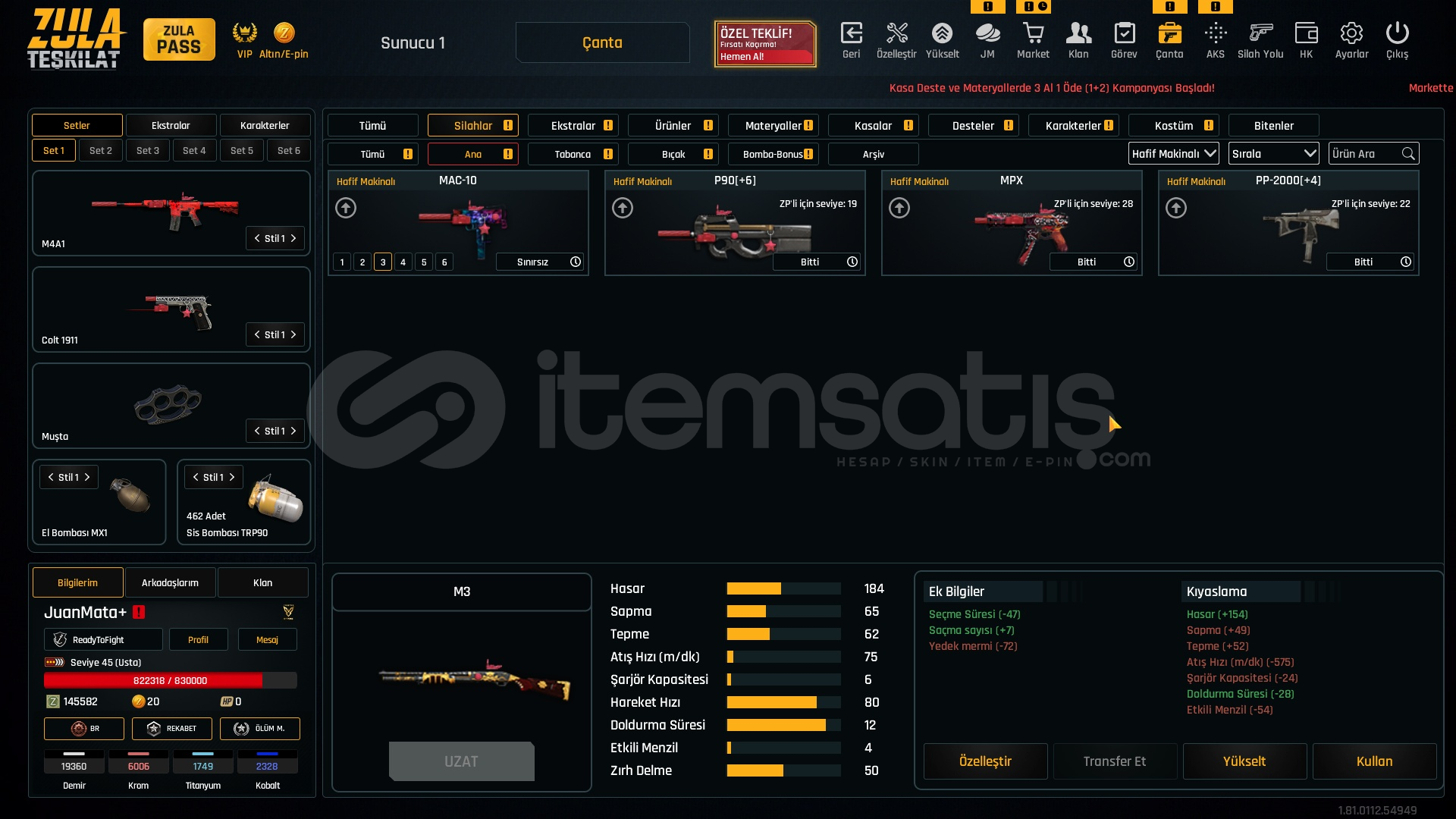Select the Tabanca weapon filter
Viewport: 1456px width, 819px height.
(573, 154)
